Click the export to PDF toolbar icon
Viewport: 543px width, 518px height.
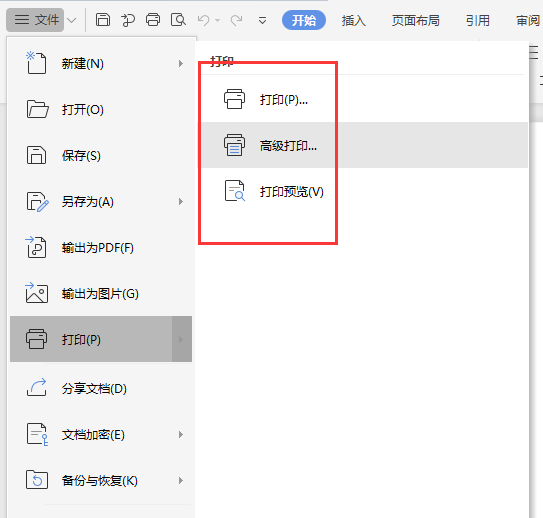tap(128, 20)
